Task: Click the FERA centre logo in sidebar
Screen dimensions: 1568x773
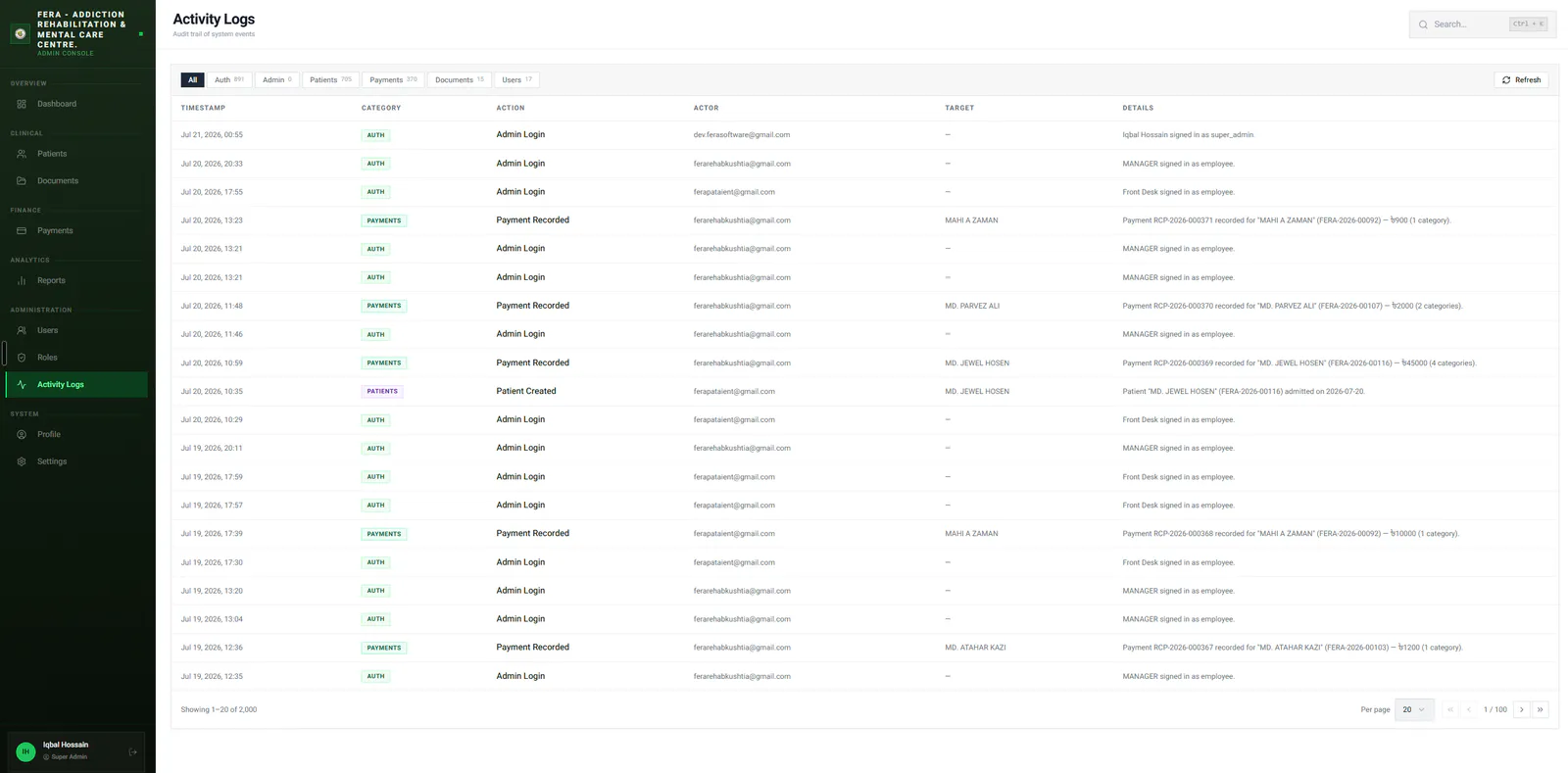Action: (20, 33)
